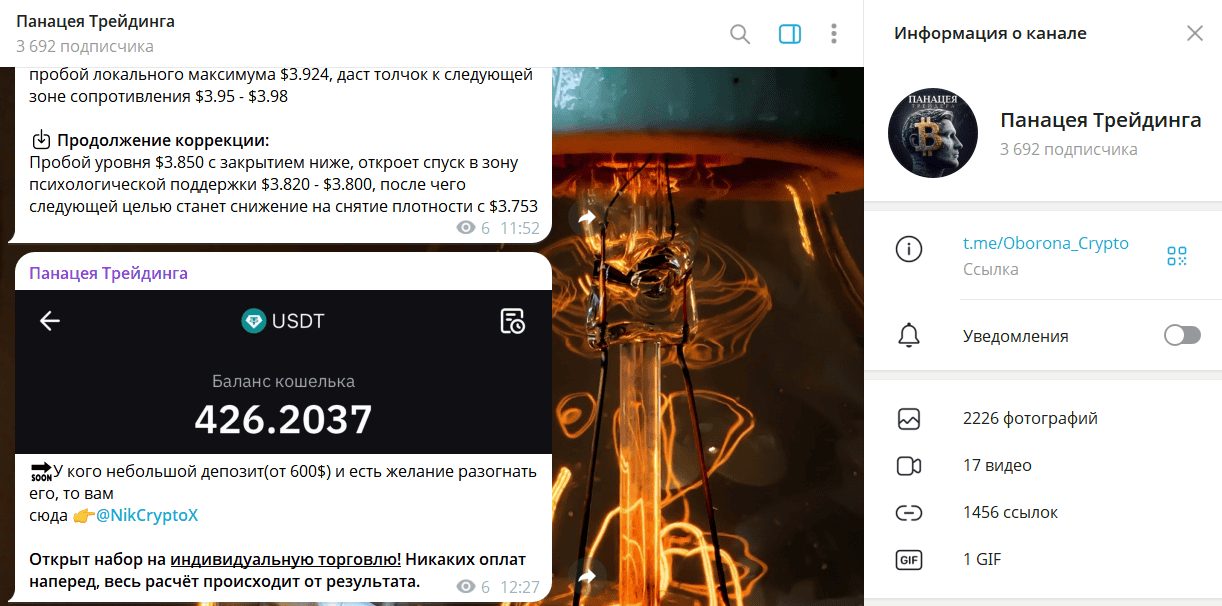The height and width of the screenshot is (606, 1222).
Task: Show QR code for channel link
Action: coord(1177,255)
